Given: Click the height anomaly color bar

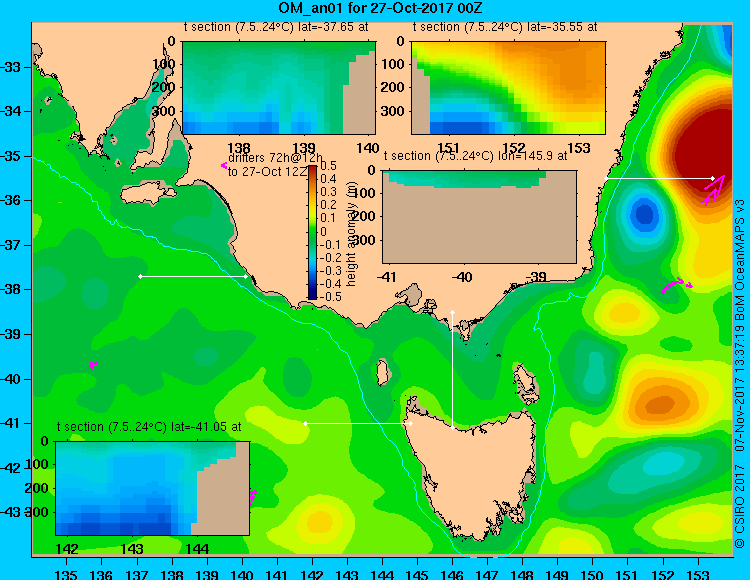Looking at the screenshot, I should pyautogui.click(x=312, y=232).
